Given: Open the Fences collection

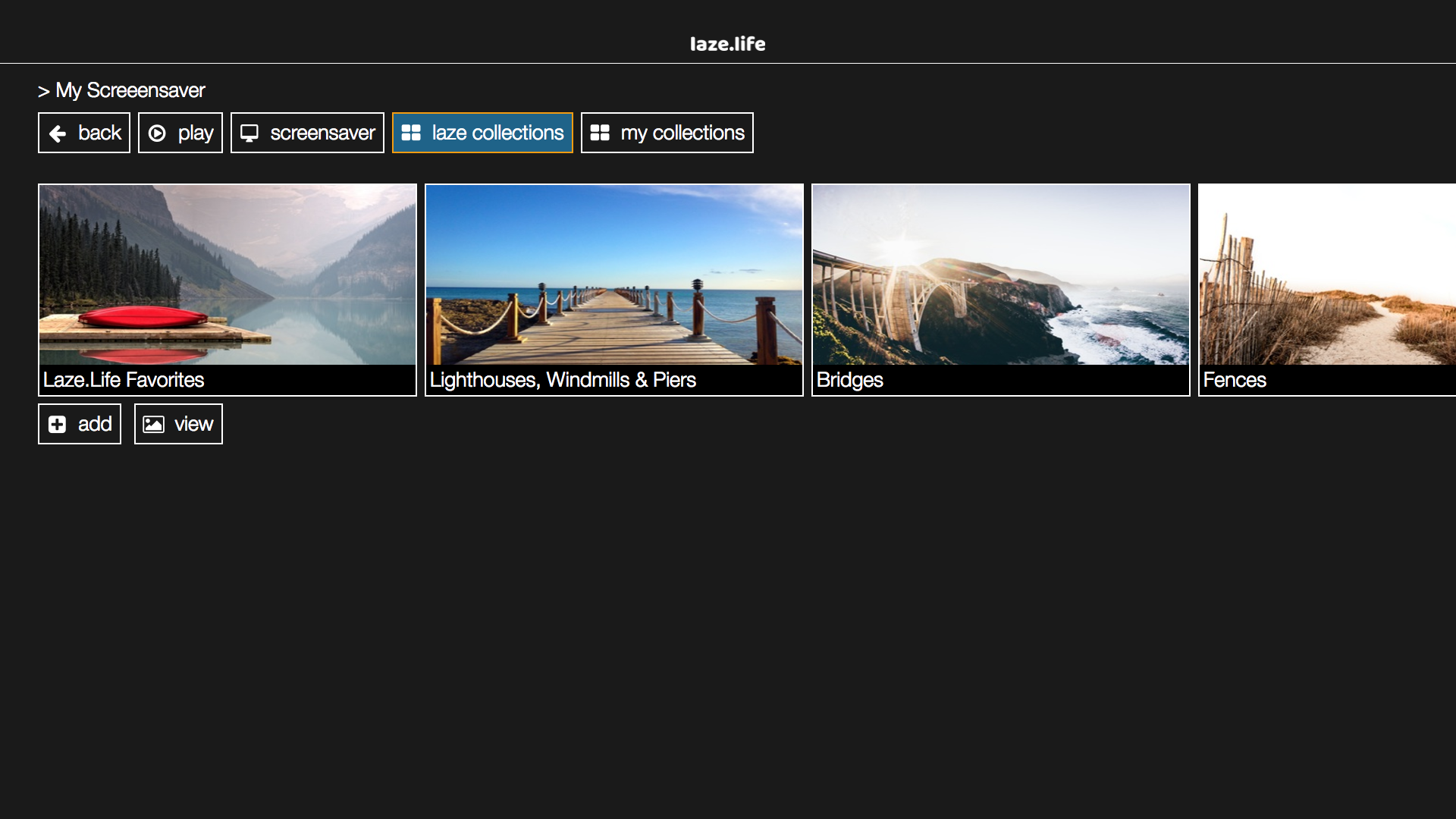Looking at the screenshot, I should pyautogui.click(x=1327, y=290).
